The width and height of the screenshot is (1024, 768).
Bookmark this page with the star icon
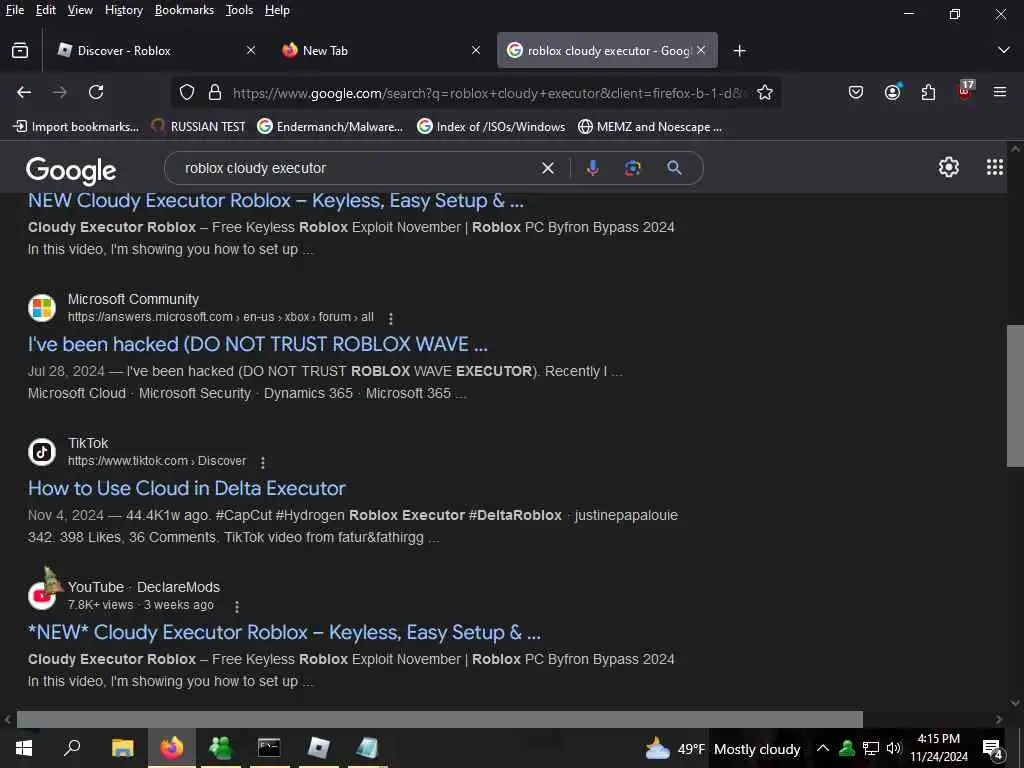pyautogui.click(x=765, y=93)
